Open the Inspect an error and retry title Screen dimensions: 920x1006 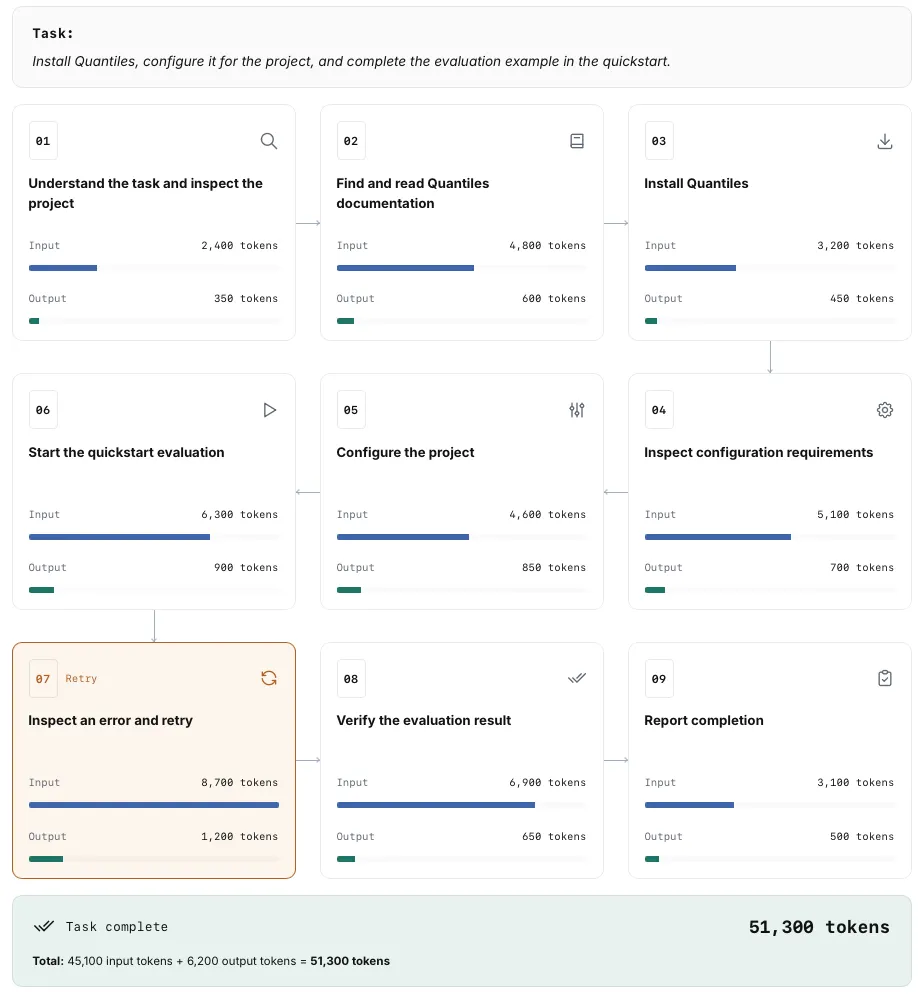(110, 720)
